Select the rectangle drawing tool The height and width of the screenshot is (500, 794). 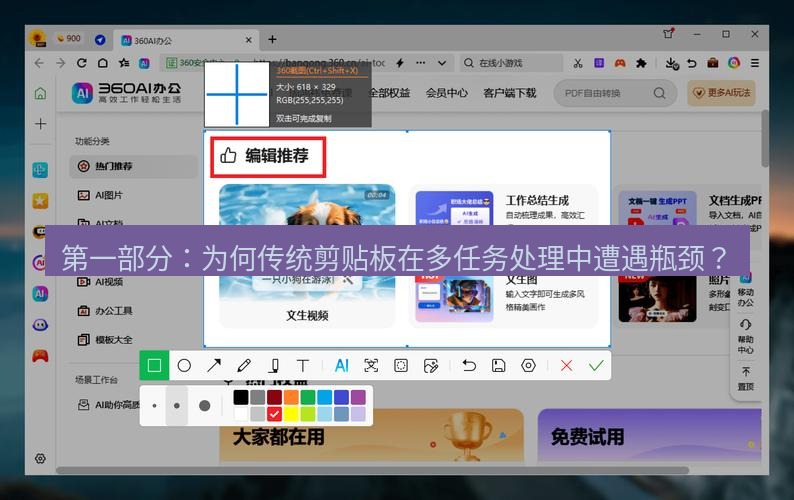pyautogui.click(x=154, y=365)
